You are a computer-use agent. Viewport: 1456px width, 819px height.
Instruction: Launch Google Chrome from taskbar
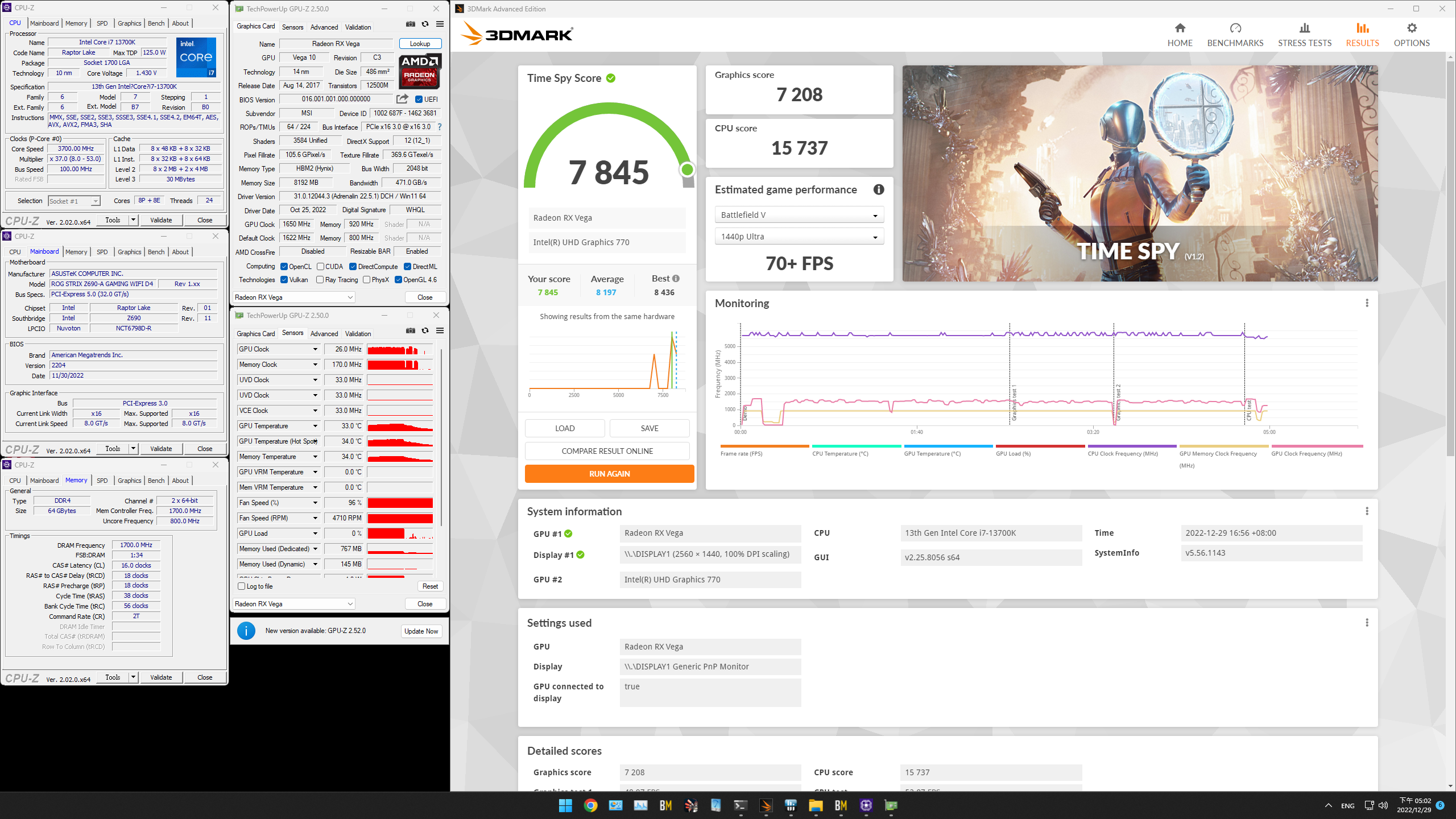coord(590,805)
